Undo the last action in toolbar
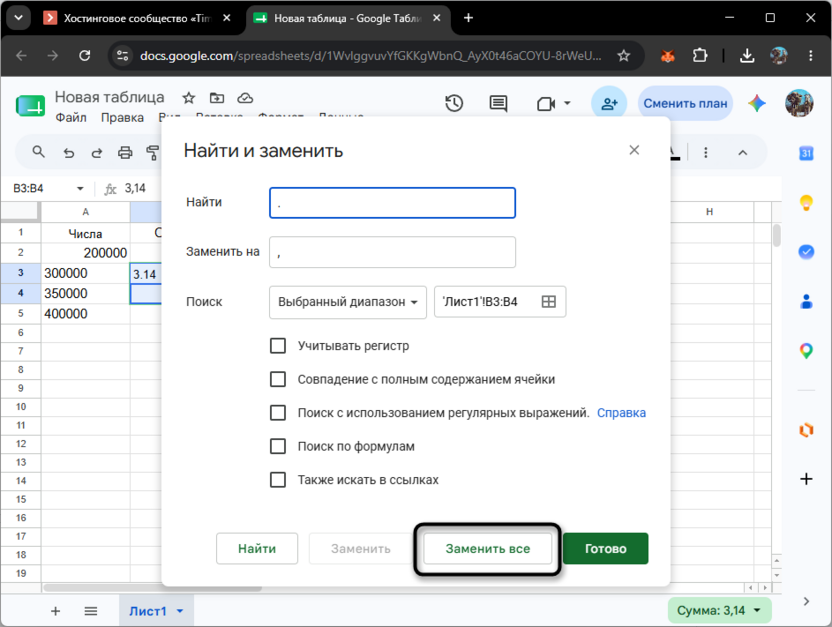This screenshot has width=832, height=627. click(68, 153)
